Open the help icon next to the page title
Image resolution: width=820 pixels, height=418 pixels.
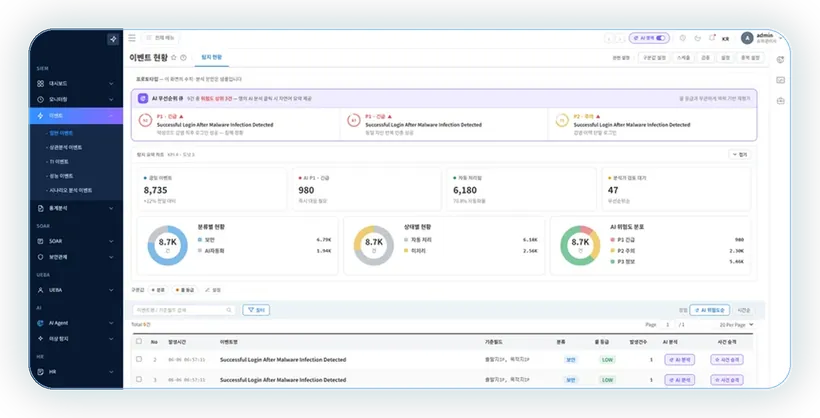pos(184,58)
